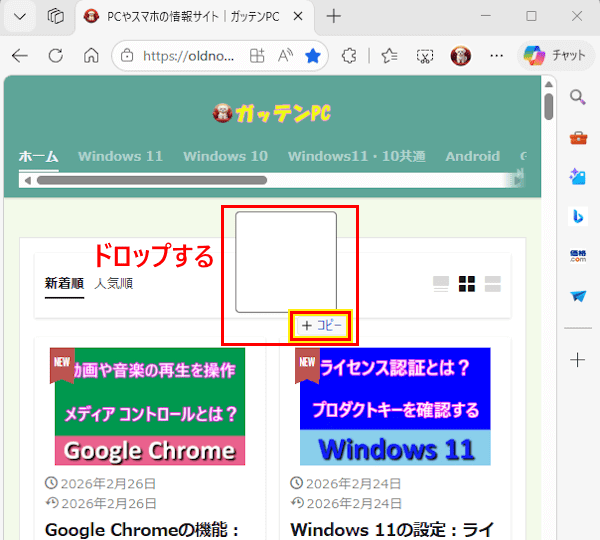Go to the home page icon
This screenshot has height=540, width=600.
click(x=91, y=56)
